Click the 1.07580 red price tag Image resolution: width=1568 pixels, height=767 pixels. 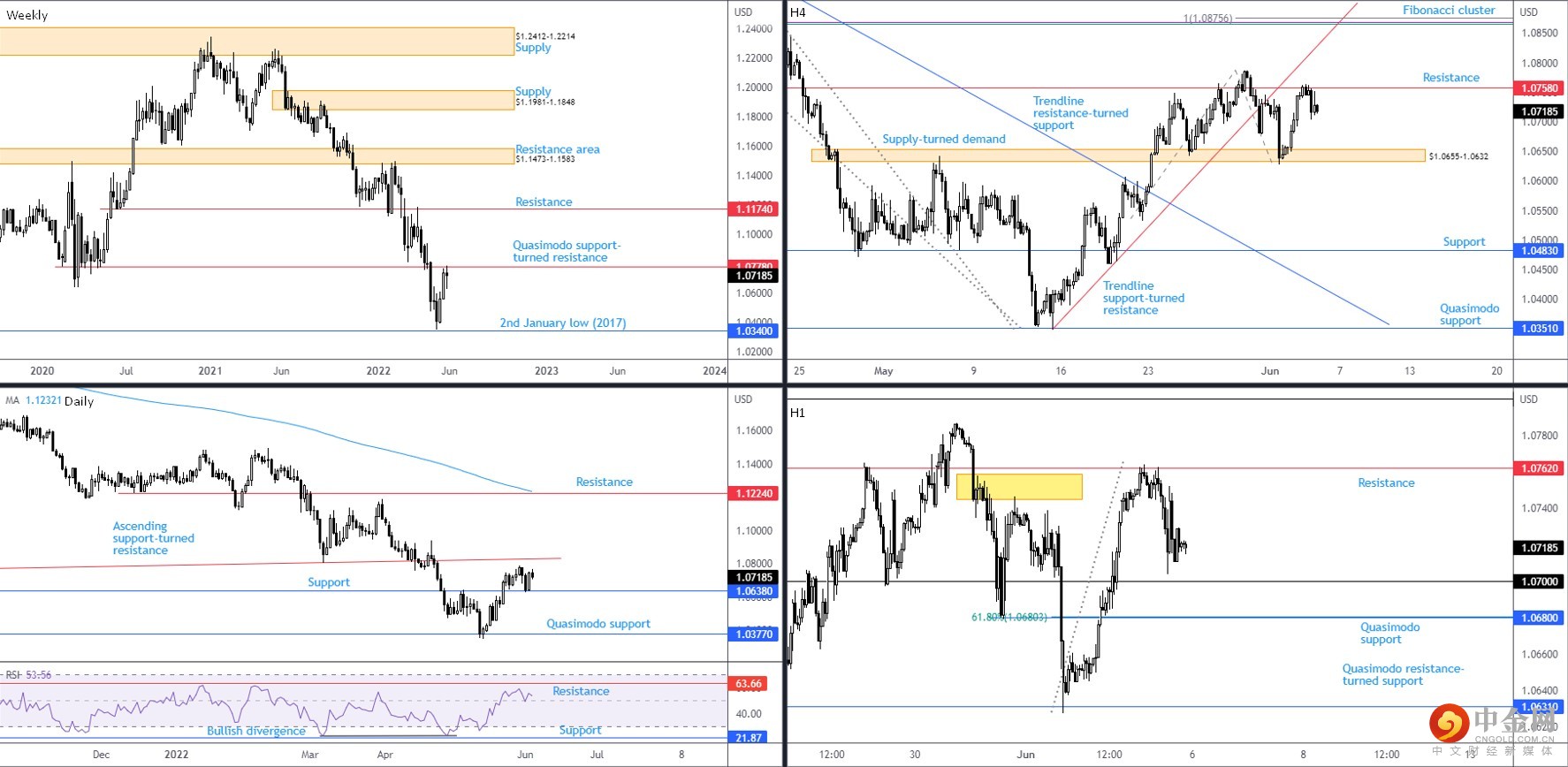tap(1540, 88)
